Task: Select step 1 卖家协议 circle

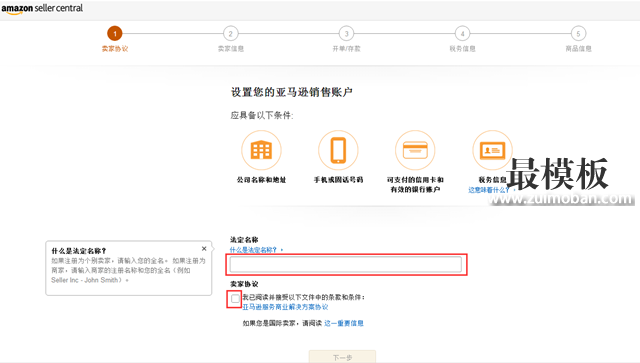Action: click(115, 33)
